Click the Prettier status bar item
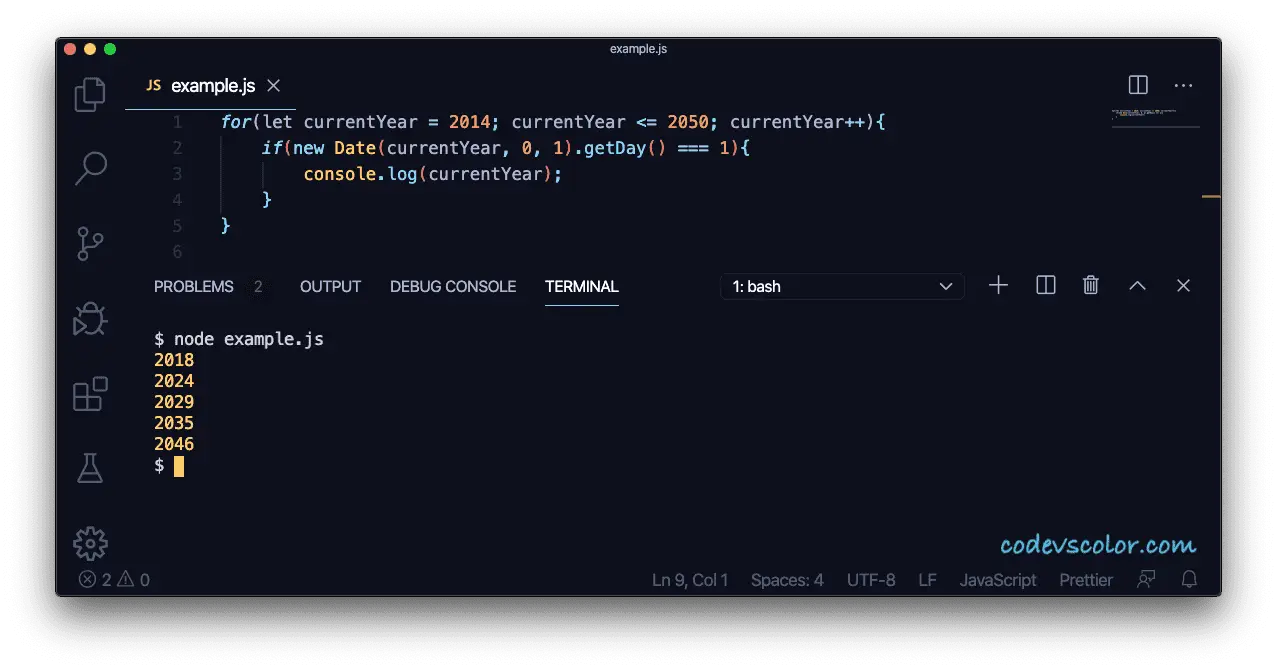The height and width of the screenshot is (670, 1277). point(1086,580)
